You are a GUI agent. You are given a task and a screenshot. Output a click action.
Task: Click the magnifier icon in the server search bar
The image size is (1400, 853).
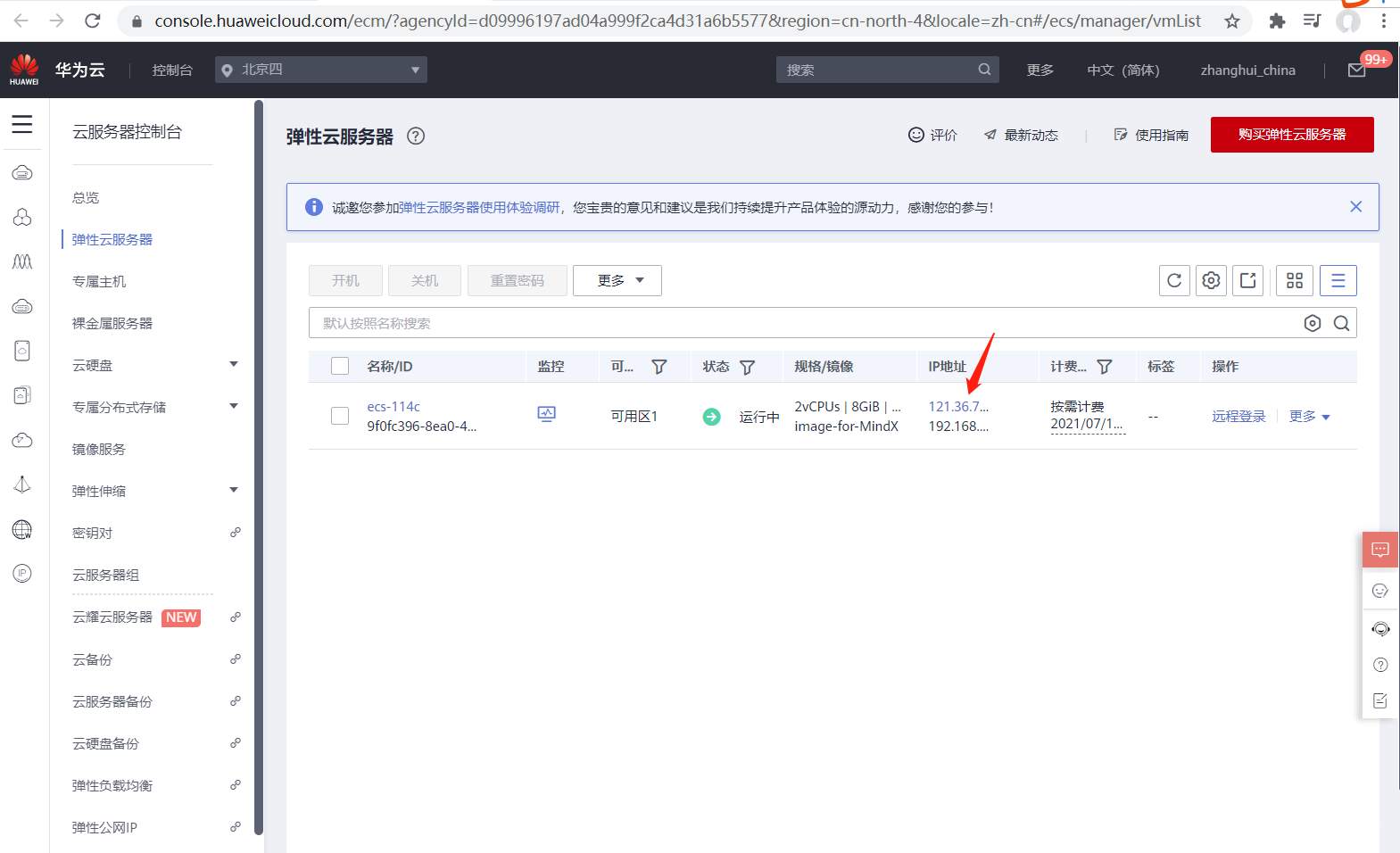tap(1341, 323)
